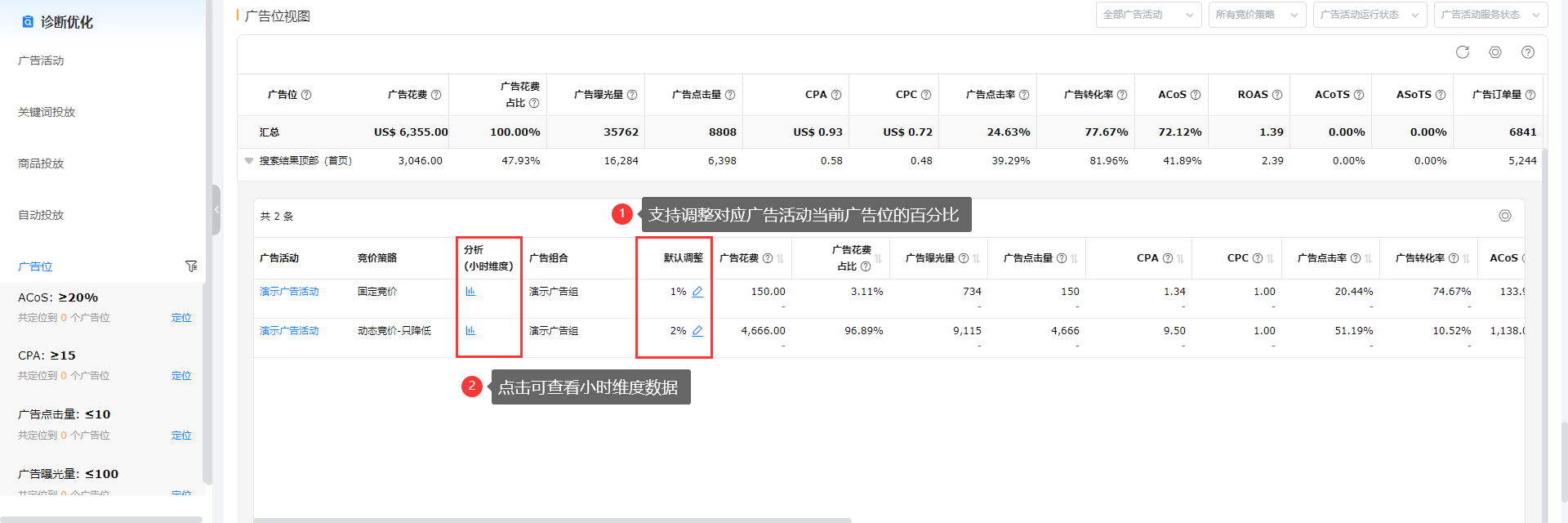The height and width of the screenshot is (523, 1568).
Task: Edit the 1% default adjustment
Action: (x=697, y=292)
